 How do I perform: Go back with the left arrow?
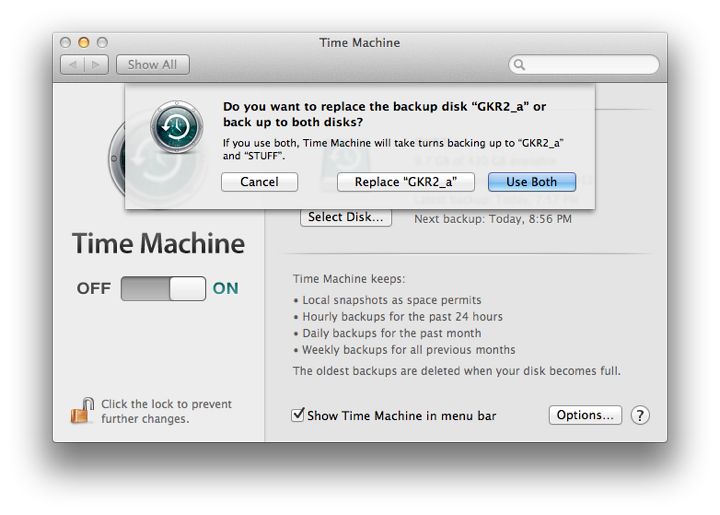pos(73,65)
